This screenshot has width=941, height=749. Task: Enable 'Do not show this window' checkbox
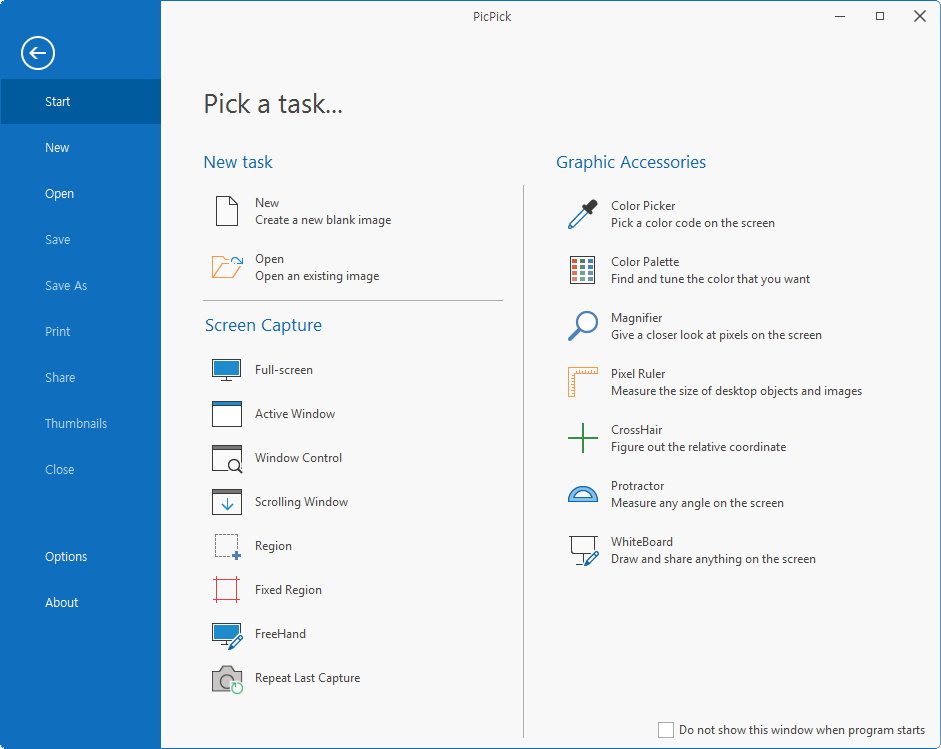666,730
